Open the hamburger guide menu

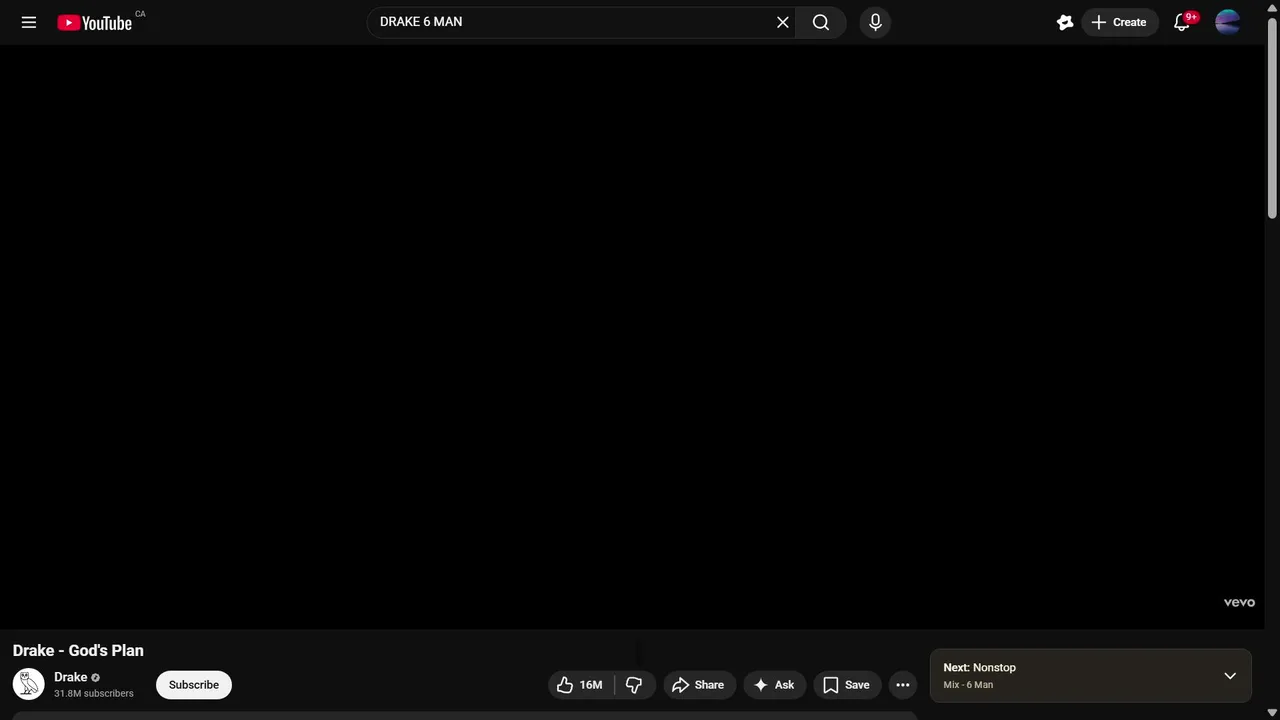coord(29,22)
